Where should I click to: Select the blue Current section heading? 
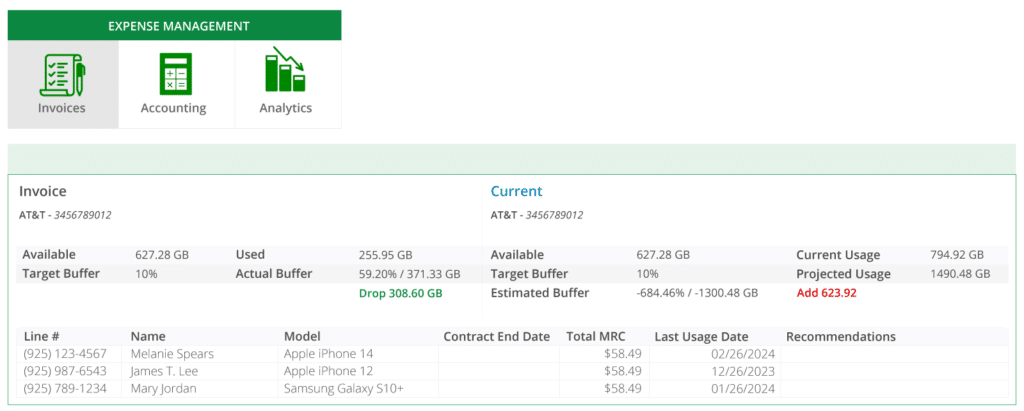pyautogui.click(x=516, y=191)
